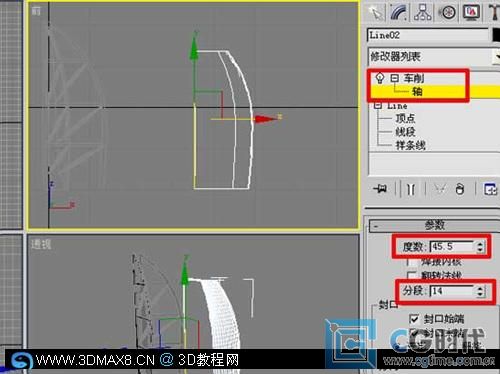Click the 分段 spinner arrows
Image resolution: width=500 pixels, height=374 pixels.
[x=480, y=291]
